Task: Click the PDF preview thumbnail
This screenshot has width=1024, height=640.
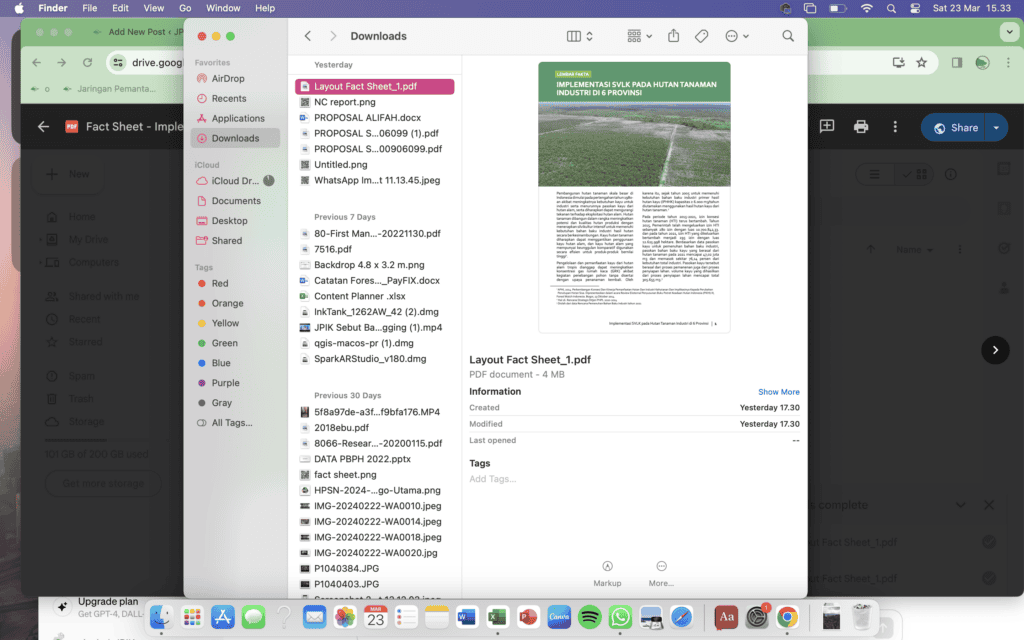Action: tap(634, 197)
